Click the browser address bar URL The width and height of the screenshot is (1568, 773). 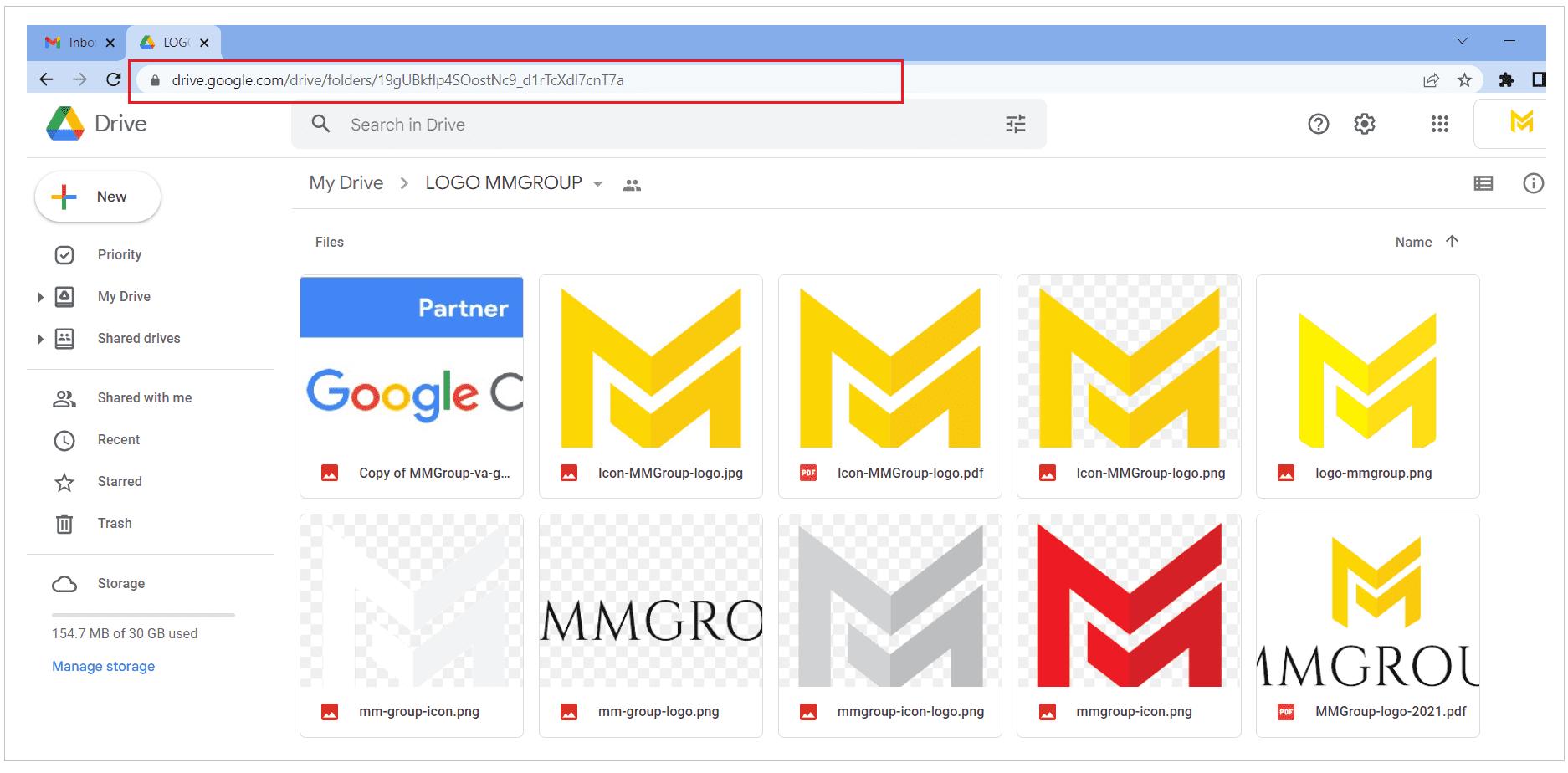coord(397,80)
